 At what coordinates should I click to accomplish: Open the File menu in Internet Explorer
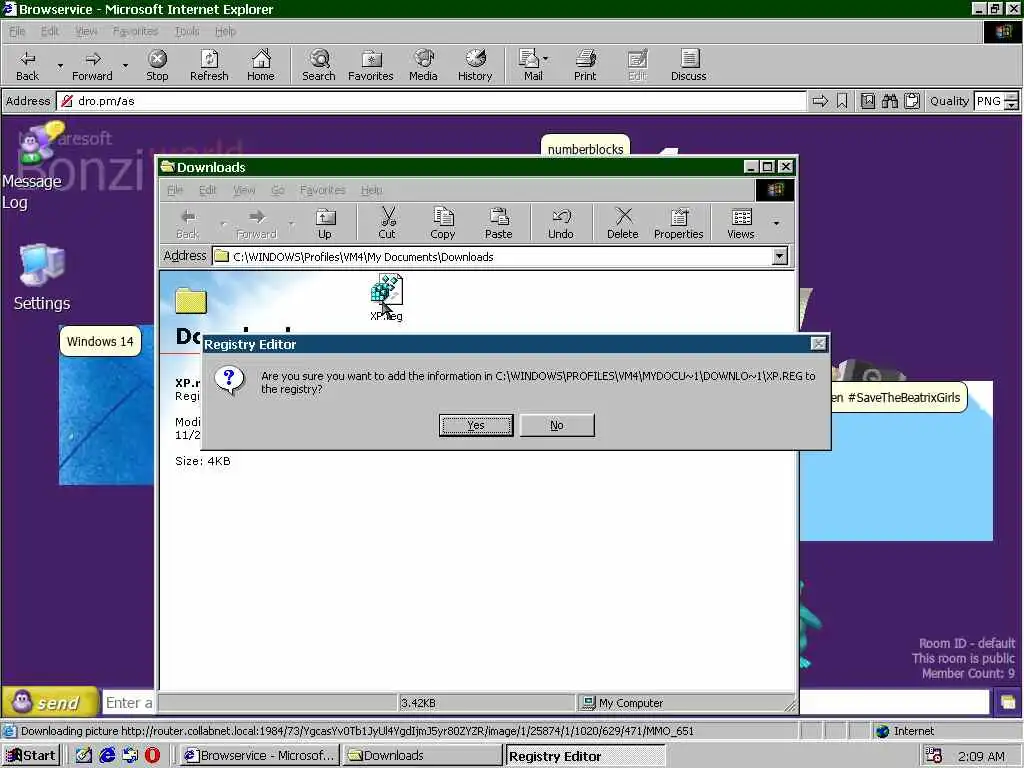click(x=17, y=31)
